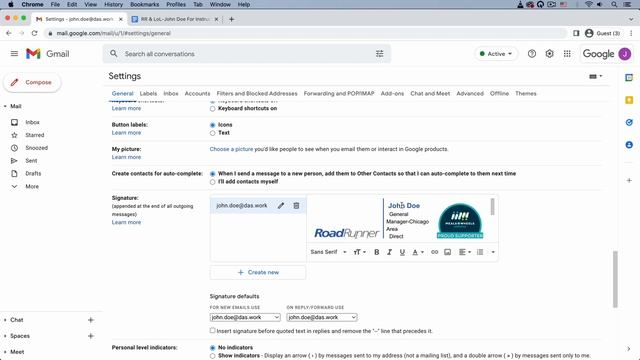The image size is (640, 360).
Task: Open macOS Spotlight search icon
Action: coord(614,4)
